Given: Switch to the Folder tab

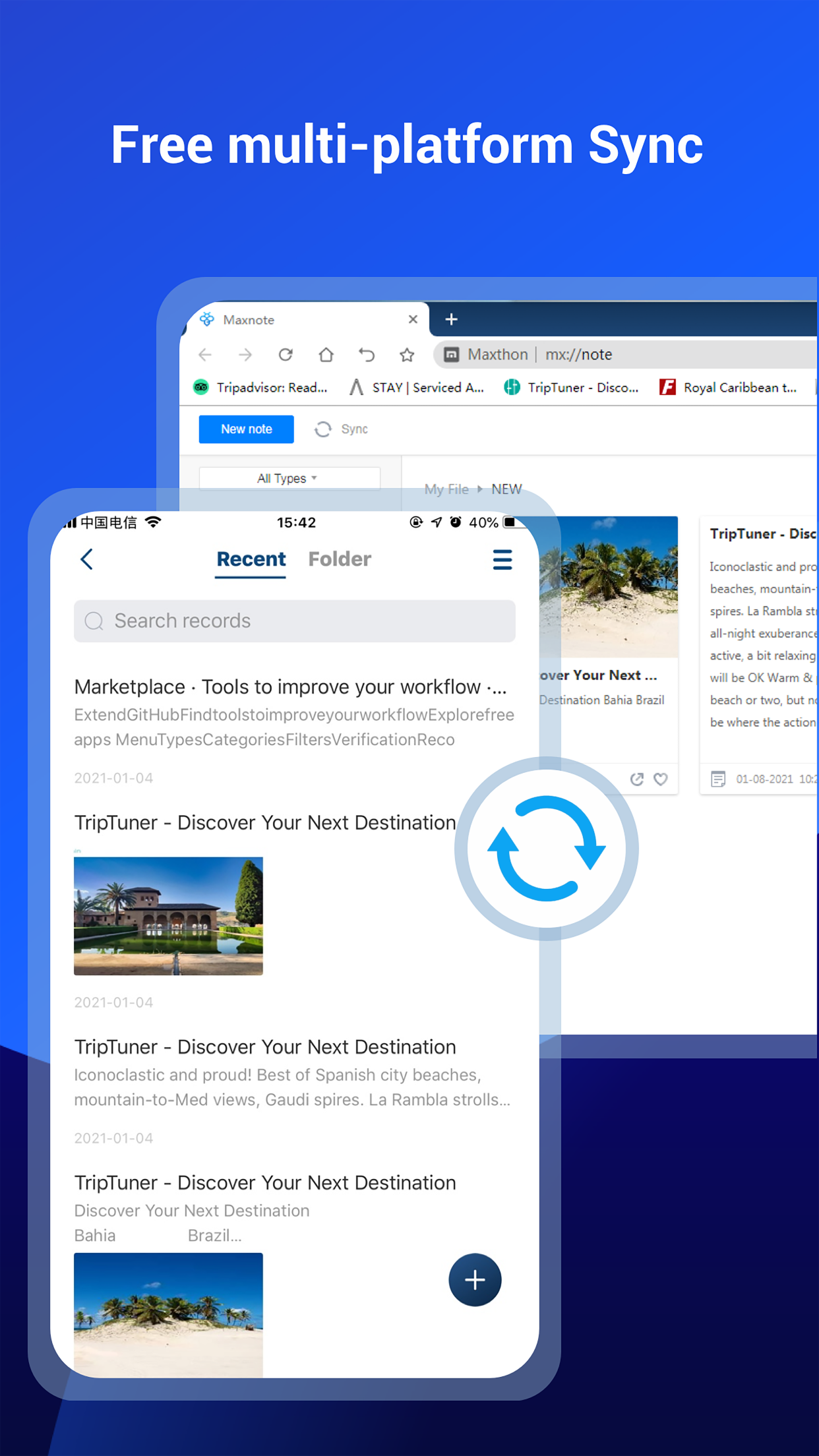Looking at the screenshot, I should (x=340, y=559).
